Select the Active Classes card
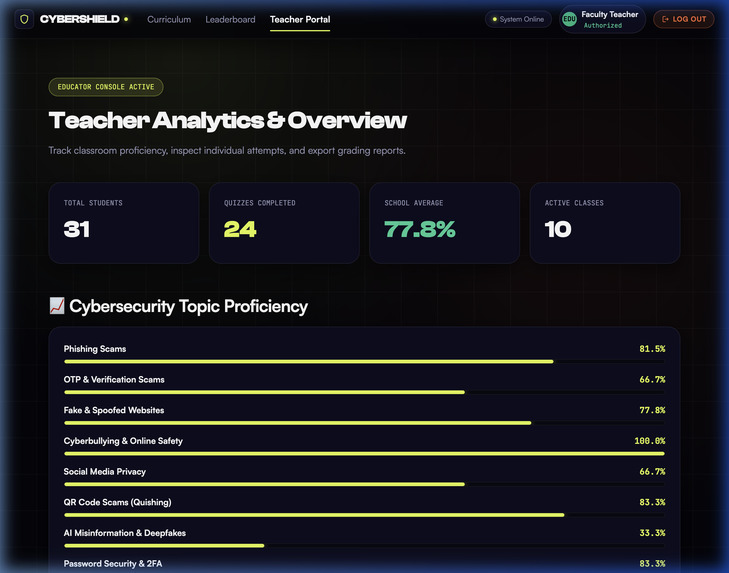This screenshot has height=573, width=729. click(605, 223)
